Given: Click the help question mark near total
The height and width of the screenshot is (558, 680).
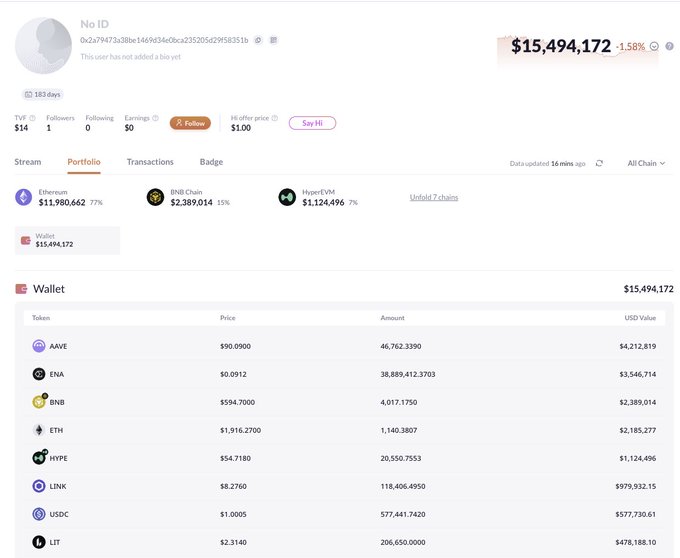Looking at the screenshot, I should pyautogui.click(x=670, y=46).
